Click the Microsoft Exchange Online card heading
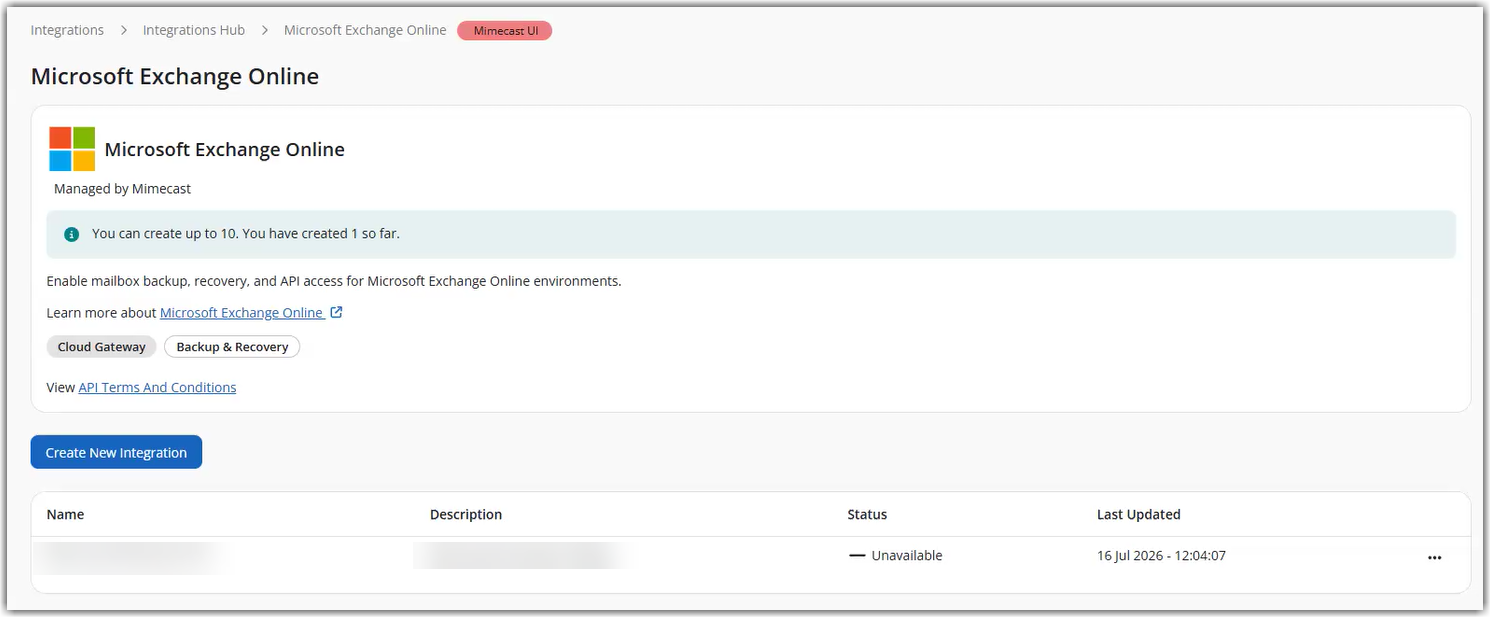The width and height of the screenshot is (1491, 618). point(225,149)
